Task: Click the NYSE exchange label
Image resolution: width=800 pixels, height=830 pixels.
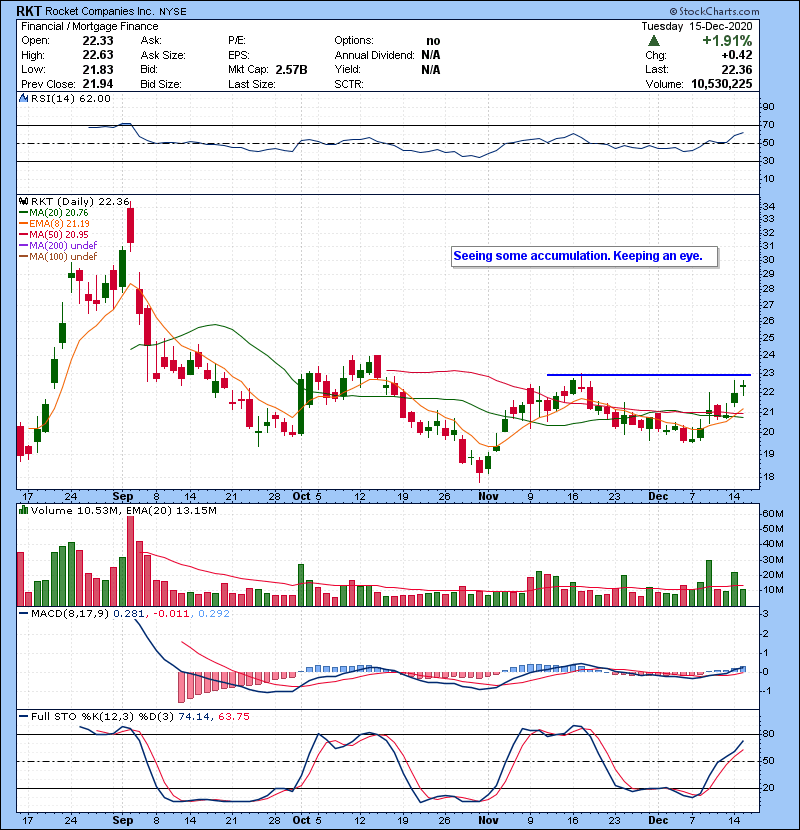Action: click(173, 12)
